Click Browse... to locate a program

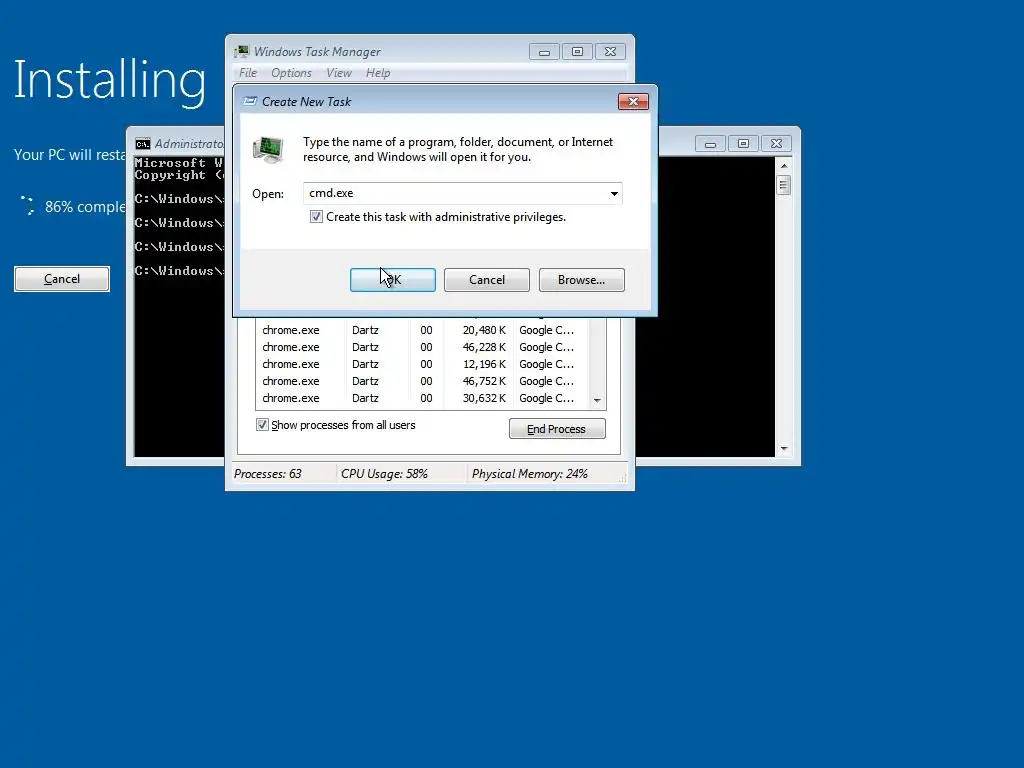coord(581,280)
